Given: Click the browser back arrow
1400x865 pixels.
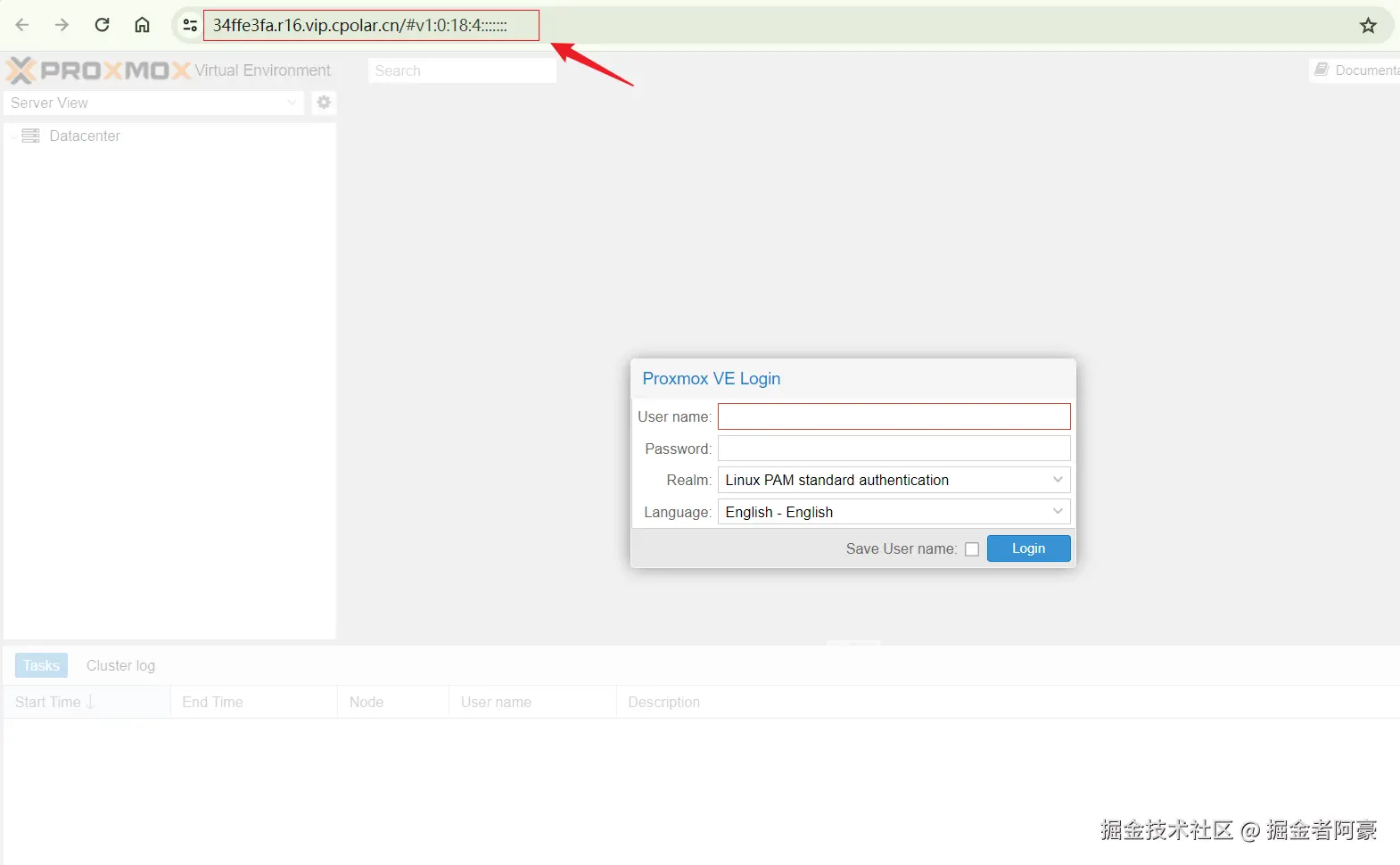Looking at the screenshot, I should tap(22, 25).
